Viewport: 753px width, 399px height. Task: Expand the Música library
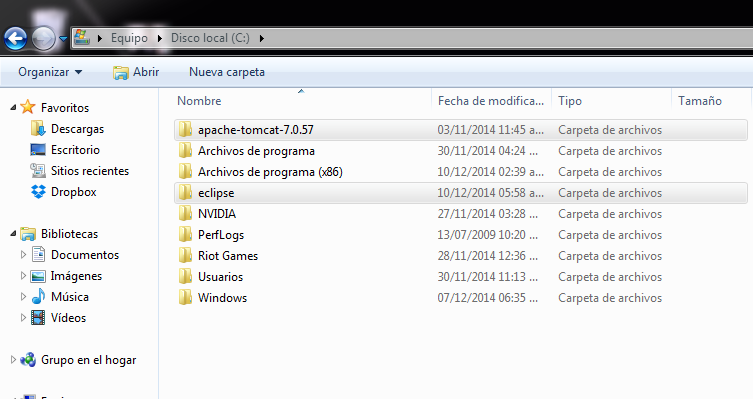click(23, 297)
